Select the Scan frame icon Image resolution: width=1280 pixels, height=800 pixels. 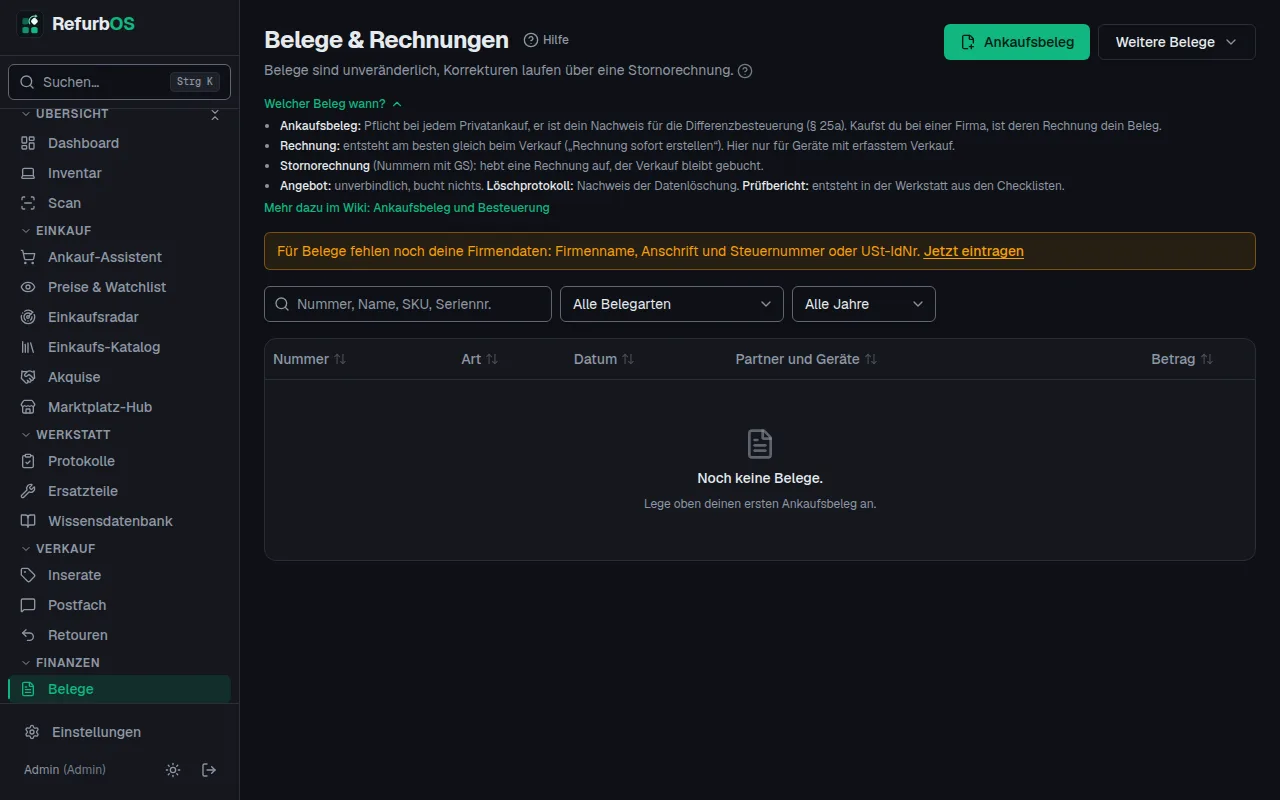28,203
